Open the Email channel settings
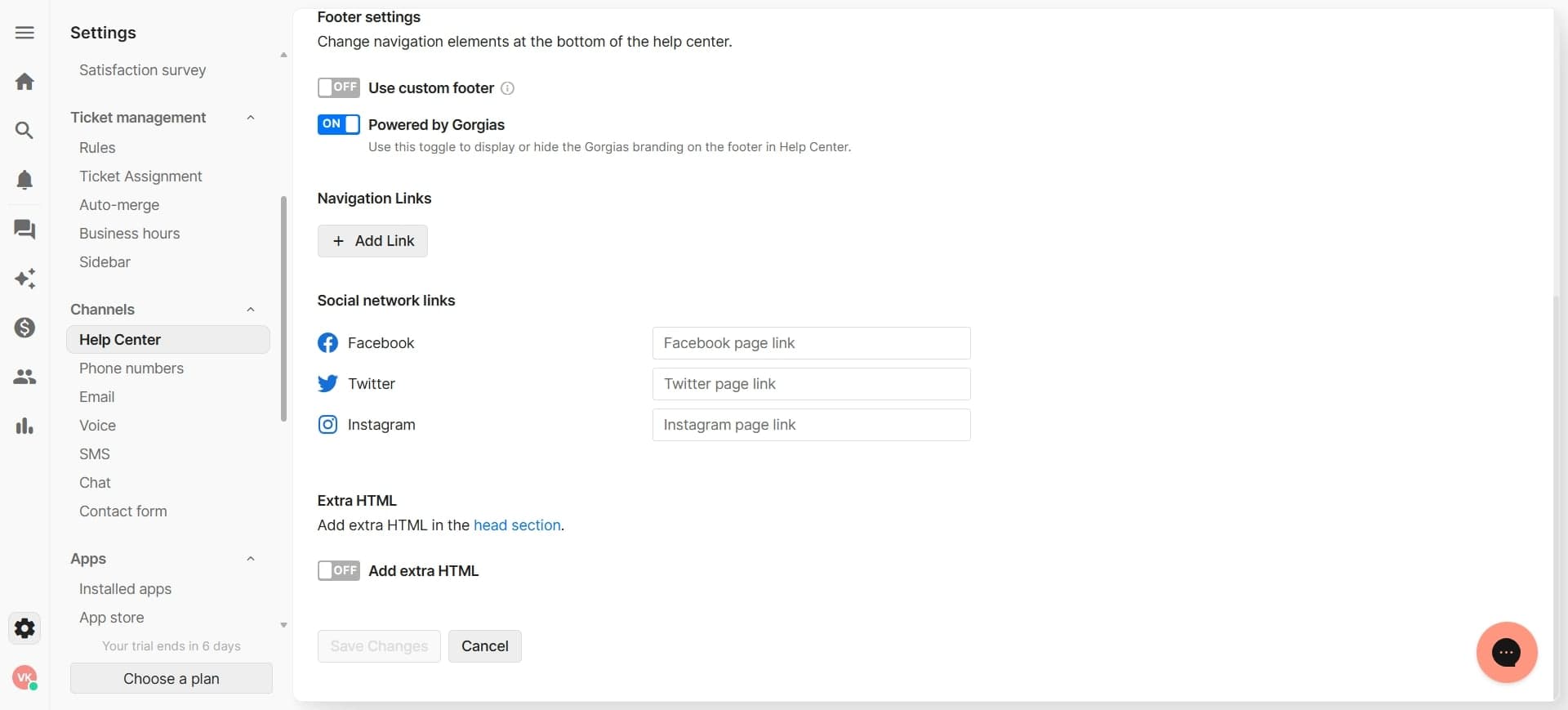The width and height of the screenshot is (1568, 710). click(x=96, y=397)
